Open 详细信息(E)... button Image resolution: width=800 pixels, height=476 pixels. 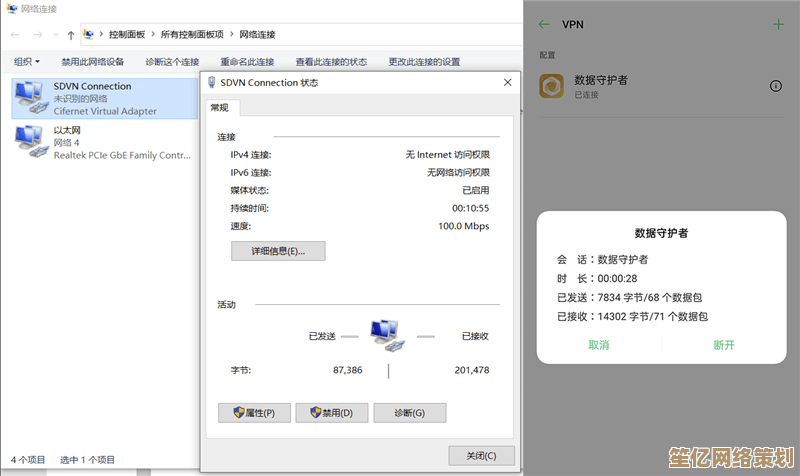tap(278, 251)
